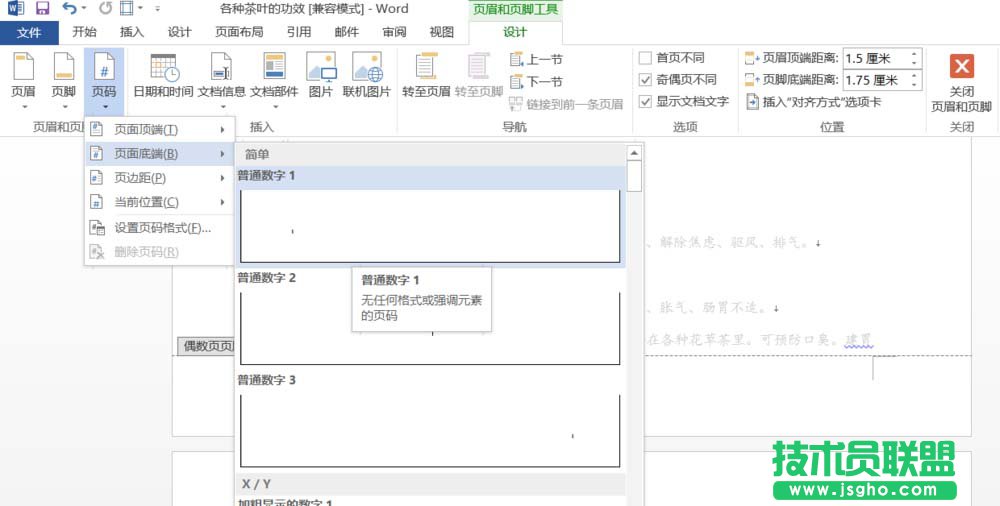Open the Footer (页脚) gallery button

click(x=64, y=81)
